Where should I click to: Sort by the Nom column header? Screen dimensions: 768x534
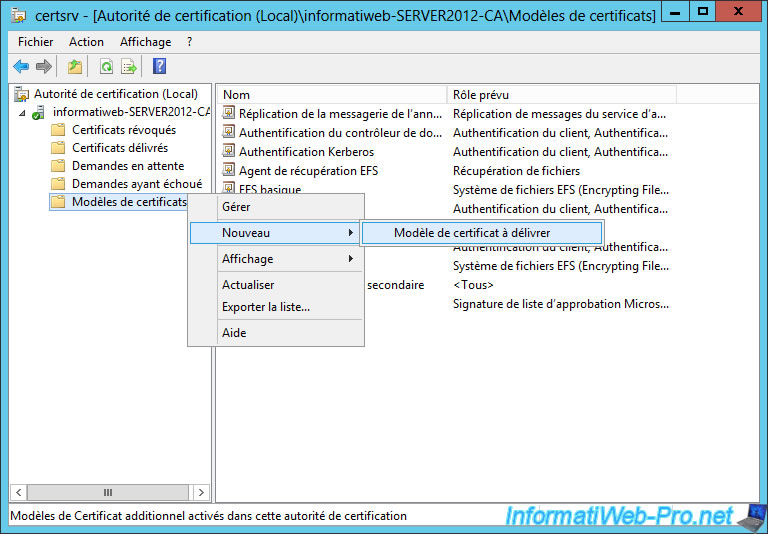point(332,95)
